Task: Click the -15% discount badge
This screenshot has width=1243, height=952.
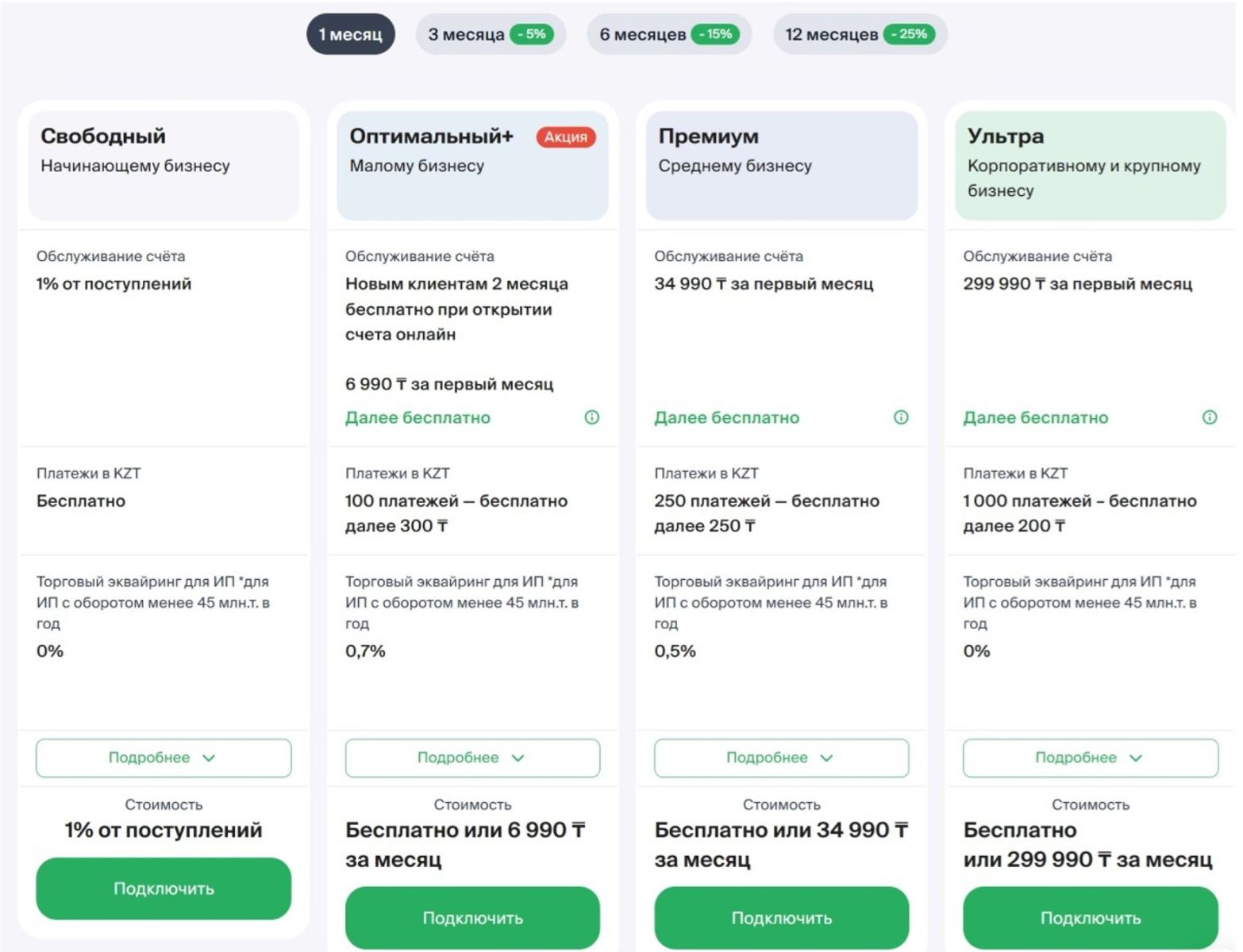Action: (x=715, y=34)
